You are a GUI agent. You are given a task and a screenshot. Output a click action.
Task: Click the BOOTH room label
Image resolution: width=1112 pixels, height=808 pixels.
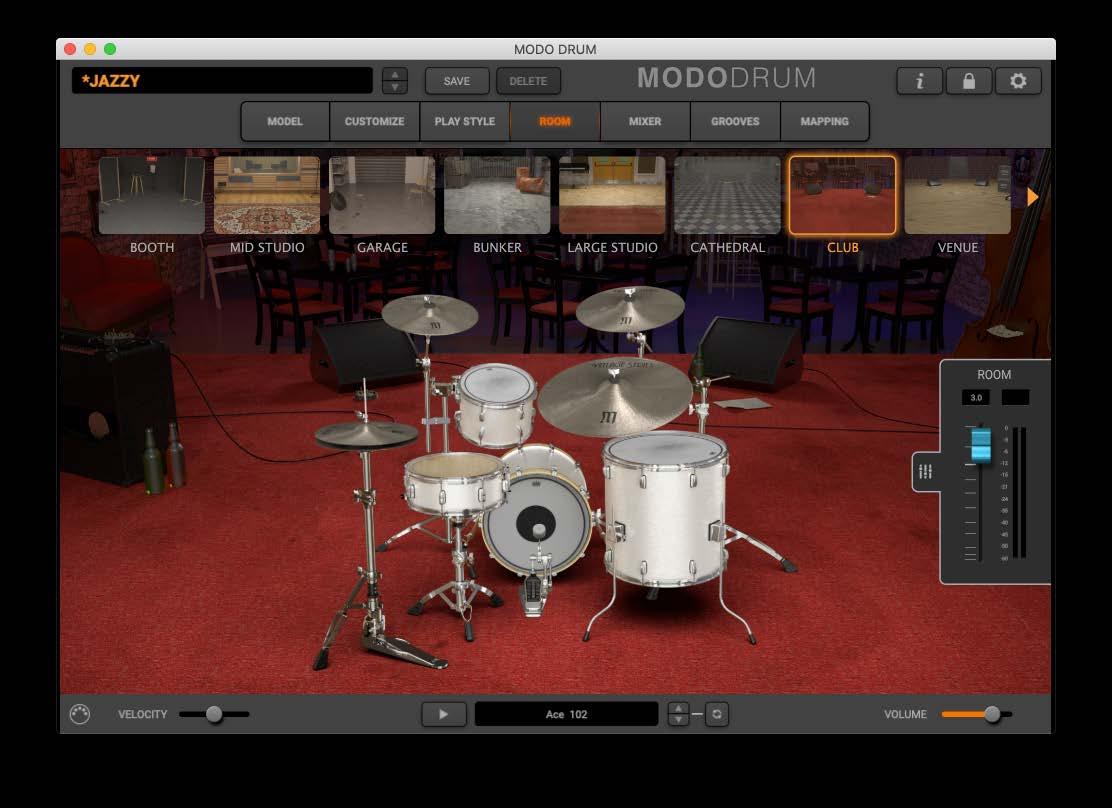pyautogui.click(x=152, y=248)
